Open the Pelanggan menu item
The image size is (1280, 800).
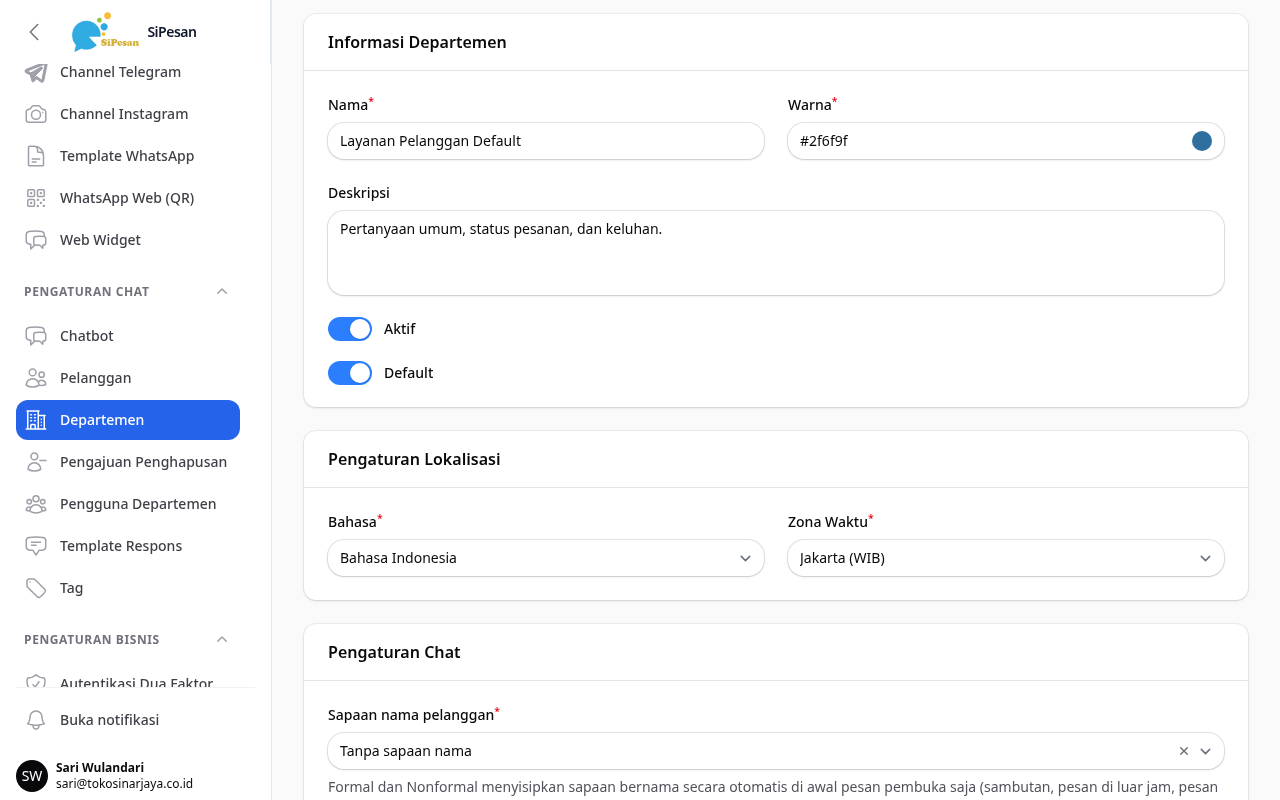click(128, 378)
